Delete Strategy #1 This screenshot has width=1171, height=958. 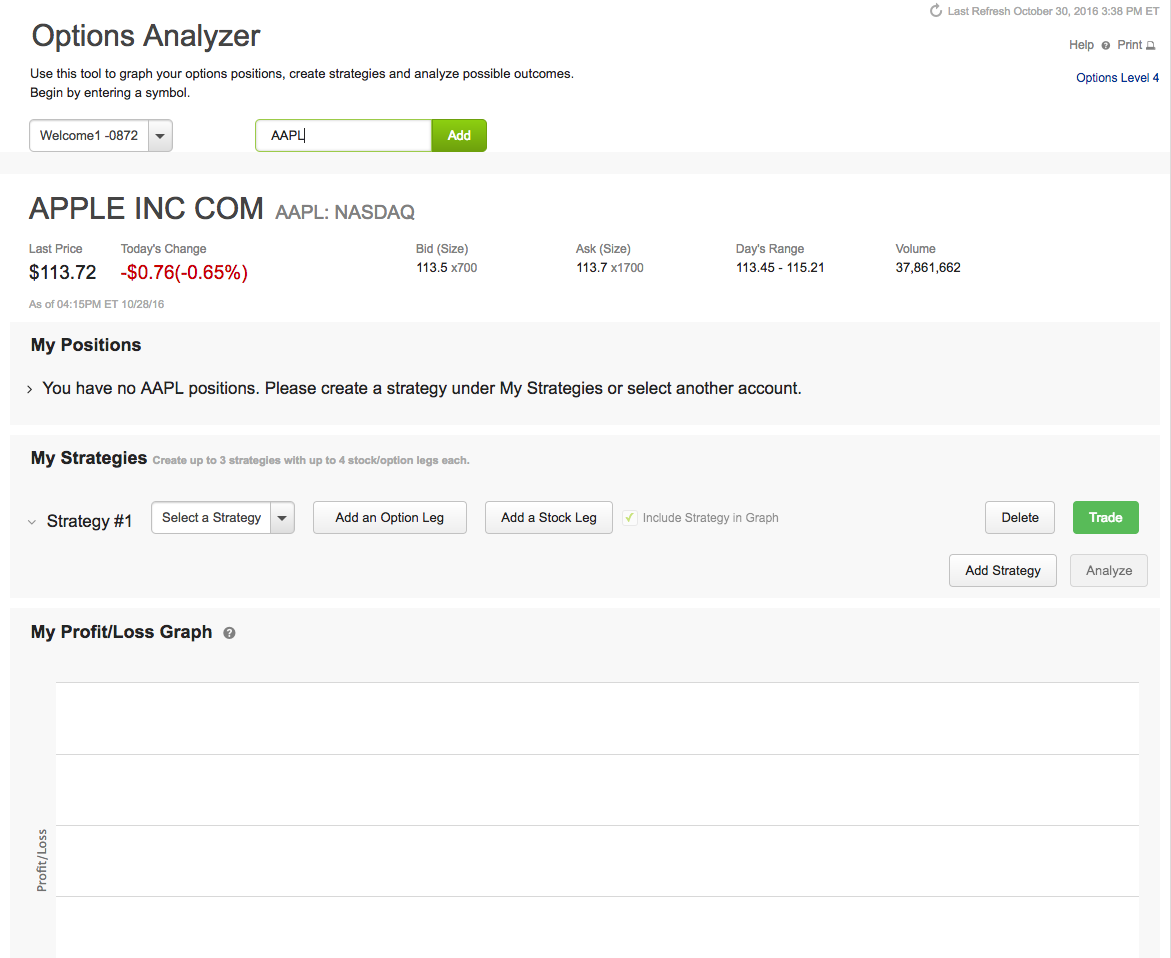tap(1020, 518)
